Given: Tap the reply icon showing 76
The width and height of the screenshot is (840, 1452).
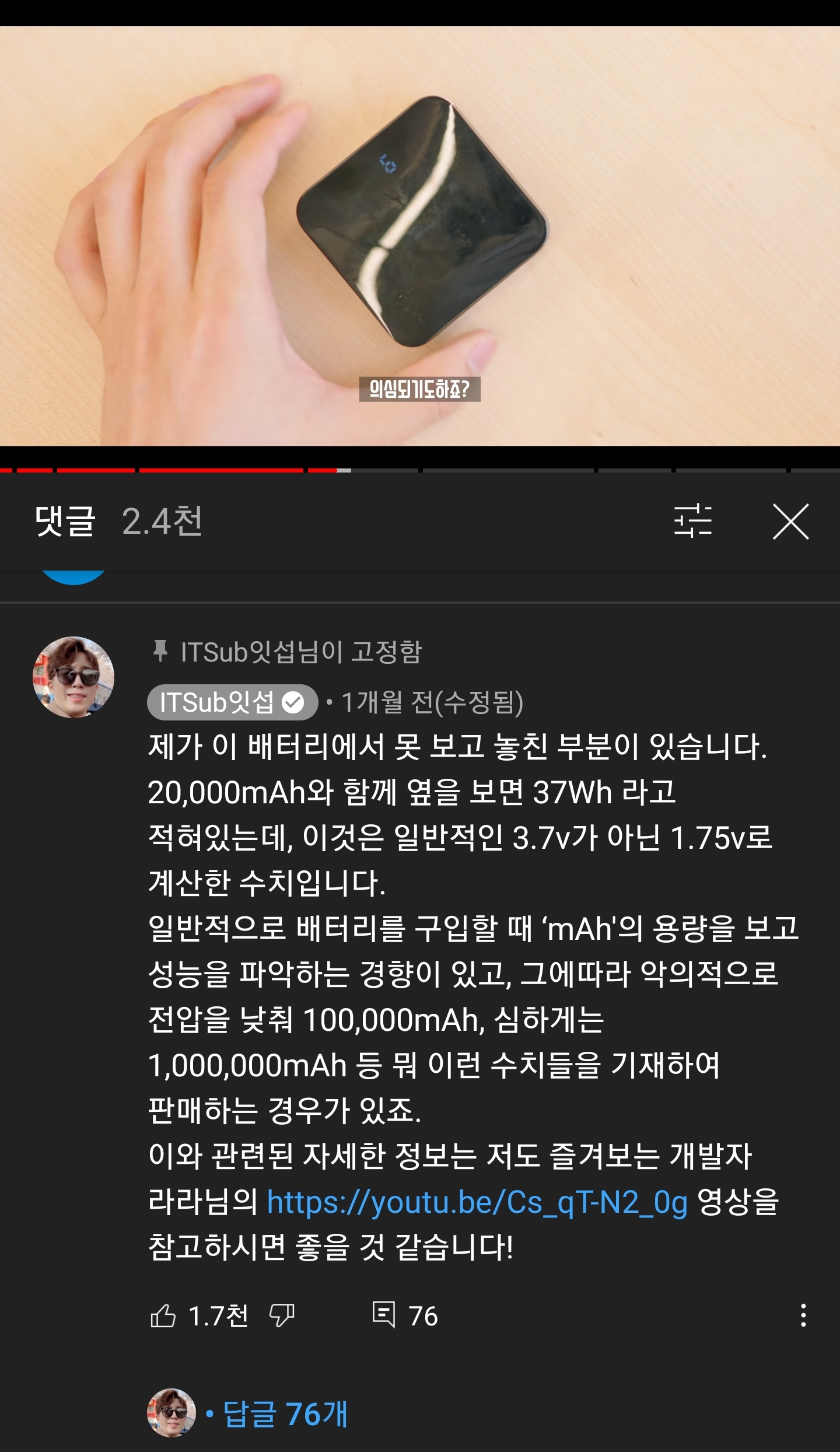Looking at the screenshot, I should point(384,1315).
